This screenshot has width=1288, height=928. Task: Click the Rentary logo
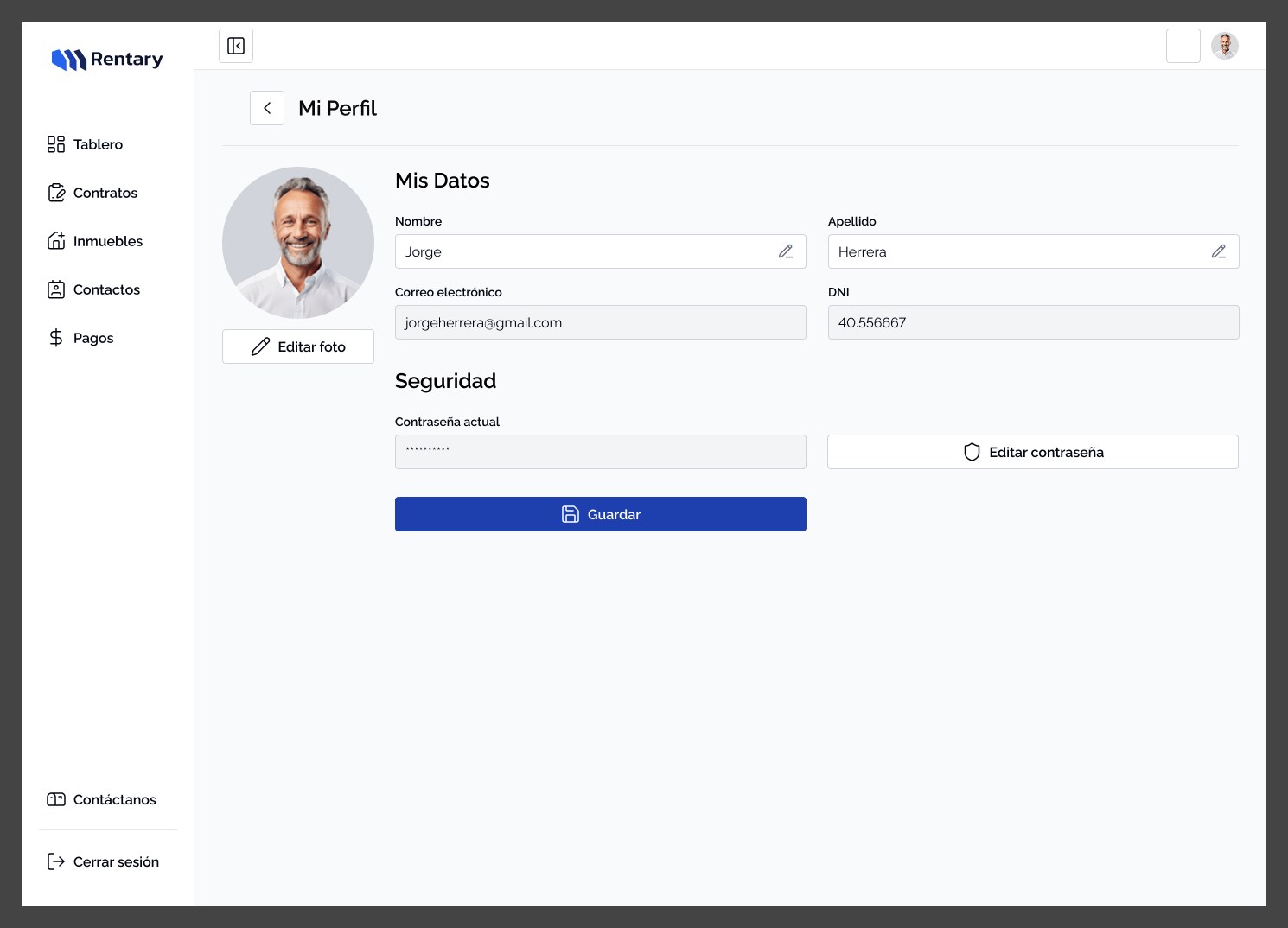click(x=107, y=59)
